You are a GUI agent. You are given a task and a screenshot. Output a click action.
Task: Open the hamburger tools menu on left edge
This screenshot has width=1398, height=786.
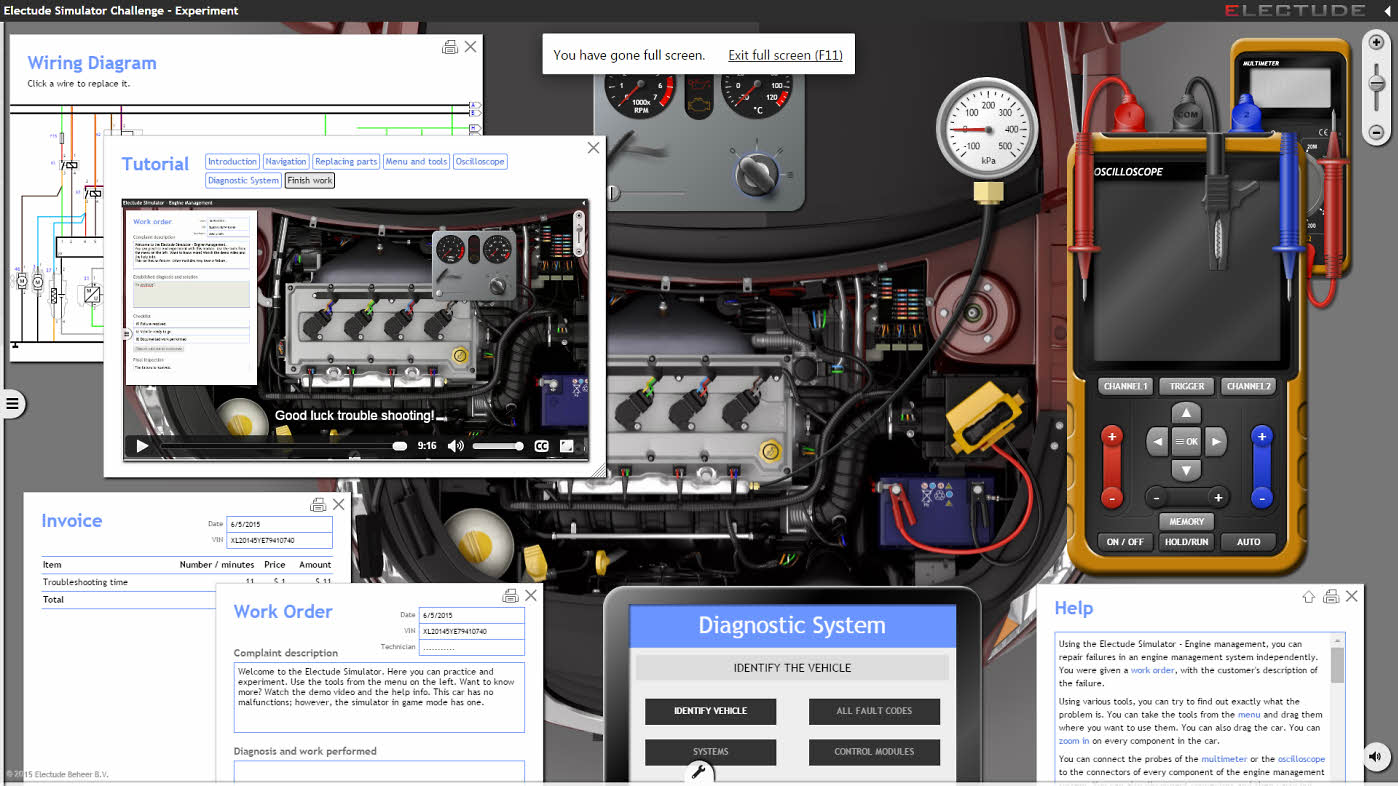12,404
